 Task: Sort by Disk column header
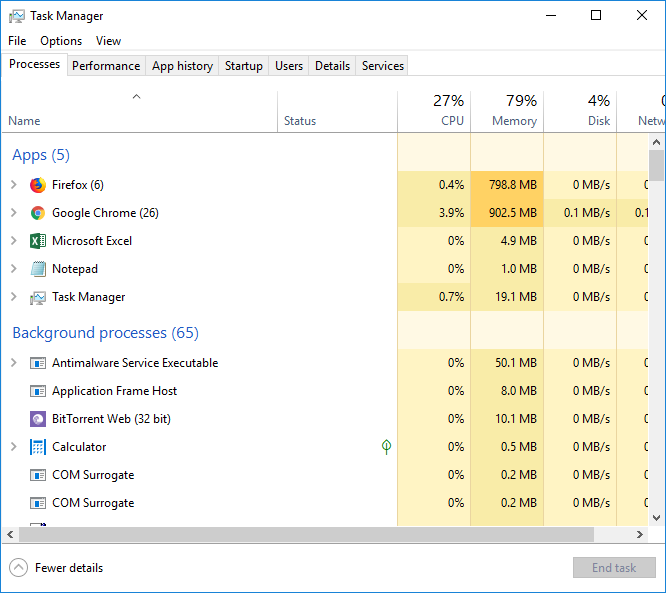(x=580, y=111)
